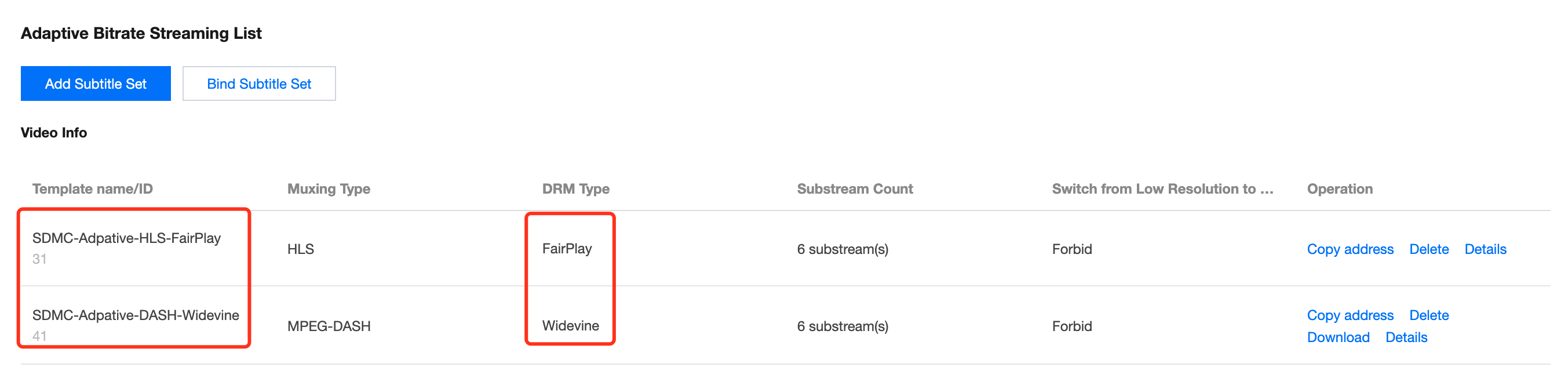Click the truncated Switch from Low Resolution header
The height and width of the screenshot is (378, 1568).
click(x=1161, y=188)
